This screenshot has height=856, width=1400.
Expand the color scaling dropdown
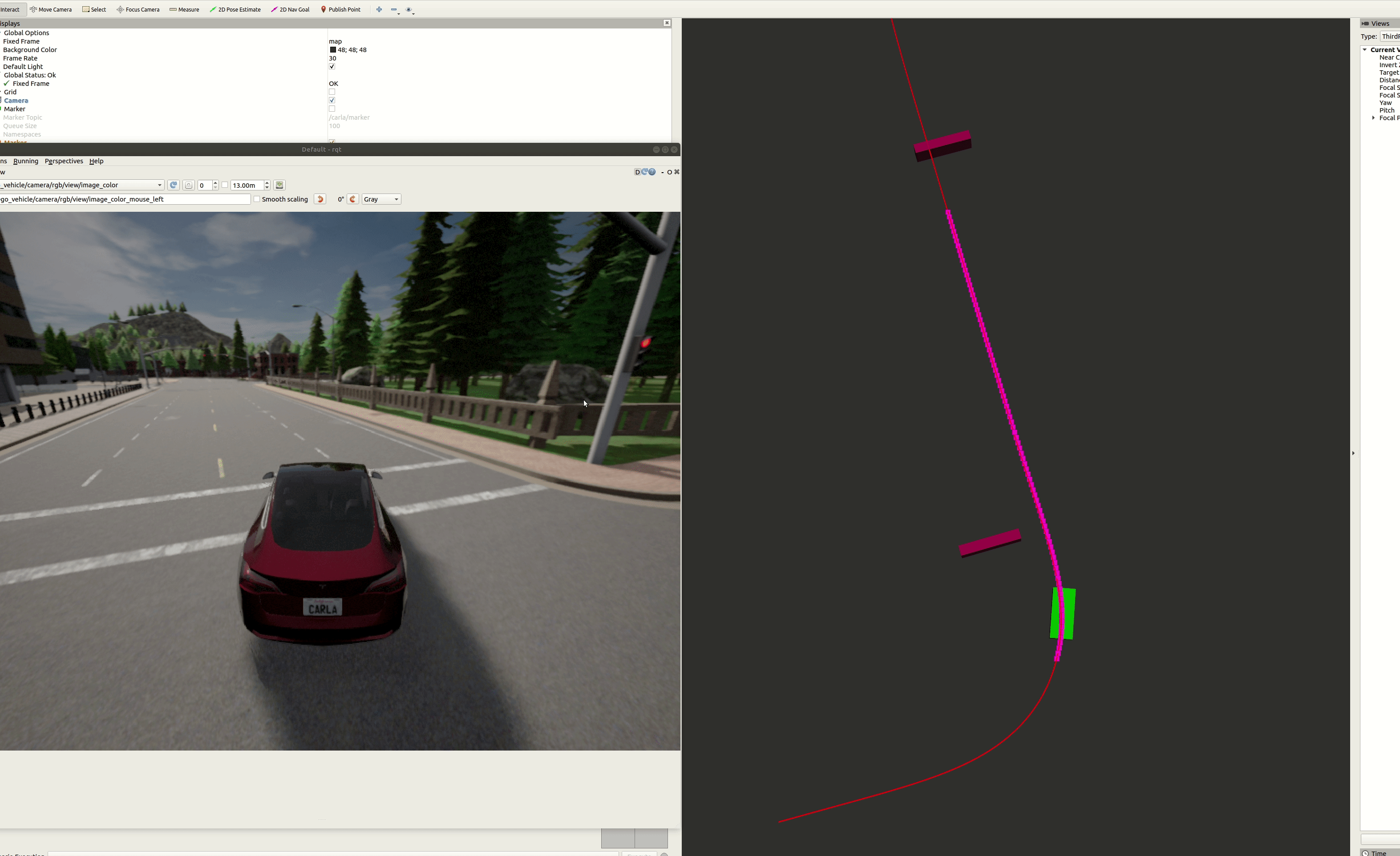click(x=396, y=199)
